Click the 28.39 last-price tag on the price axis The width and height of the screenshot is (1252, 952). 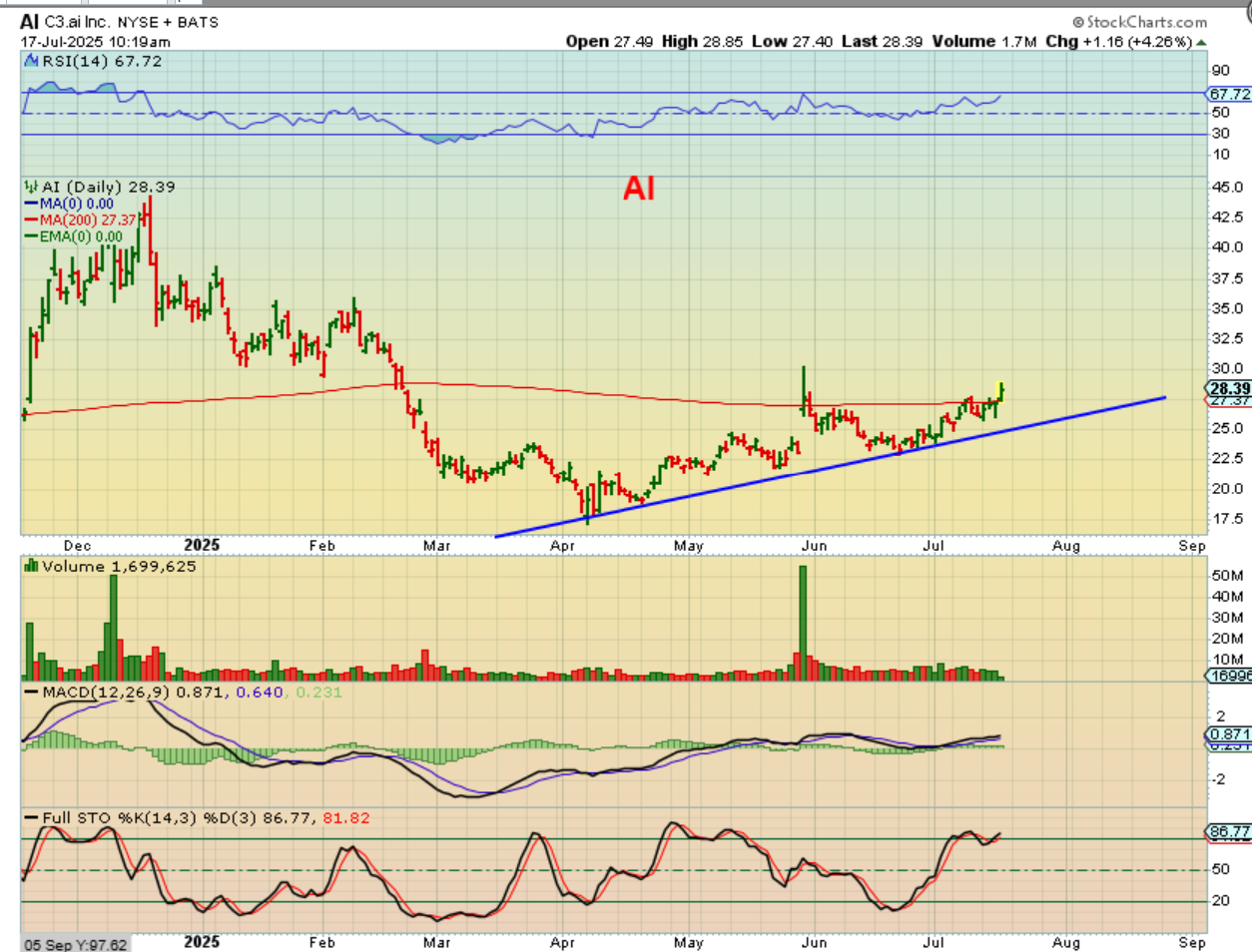click(x=1229, y=388)
